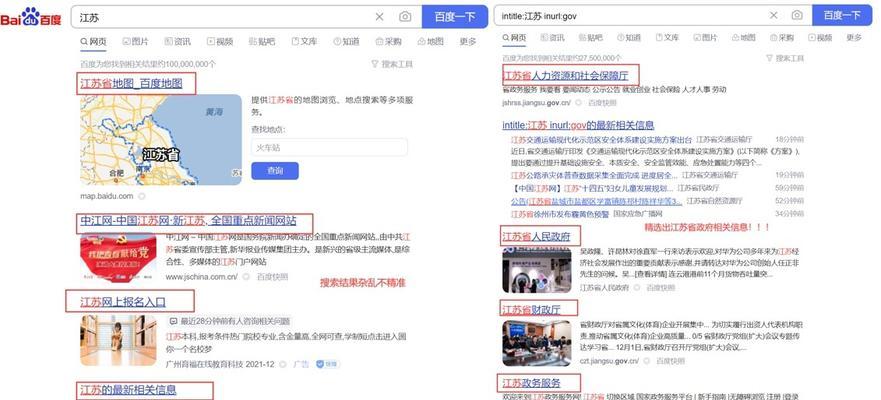
Task: Open 搜索工具 filter on the left page
Action: 392,65
